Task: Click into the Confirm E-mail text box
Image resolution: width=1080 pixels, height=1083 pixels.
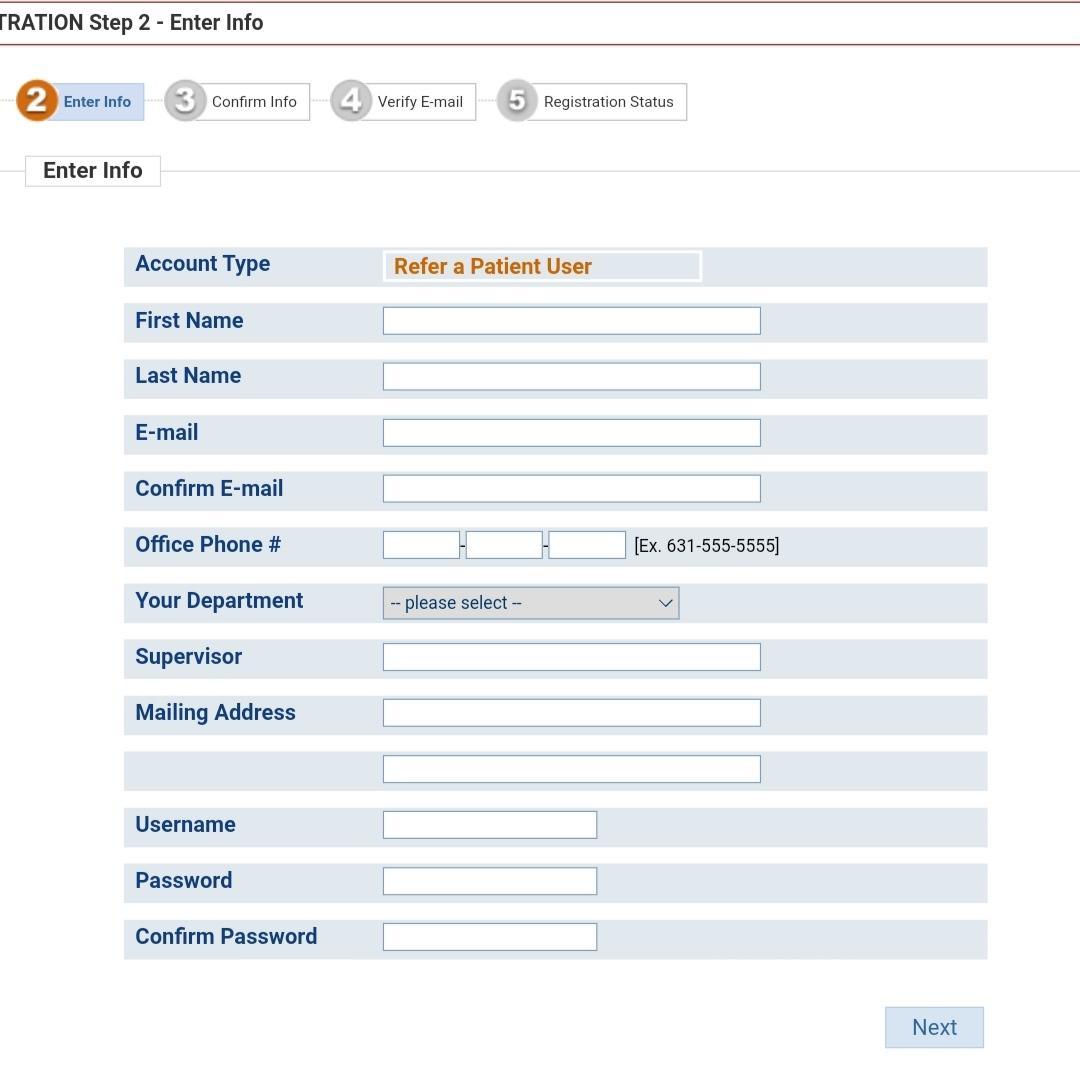Action: (572, 489)
